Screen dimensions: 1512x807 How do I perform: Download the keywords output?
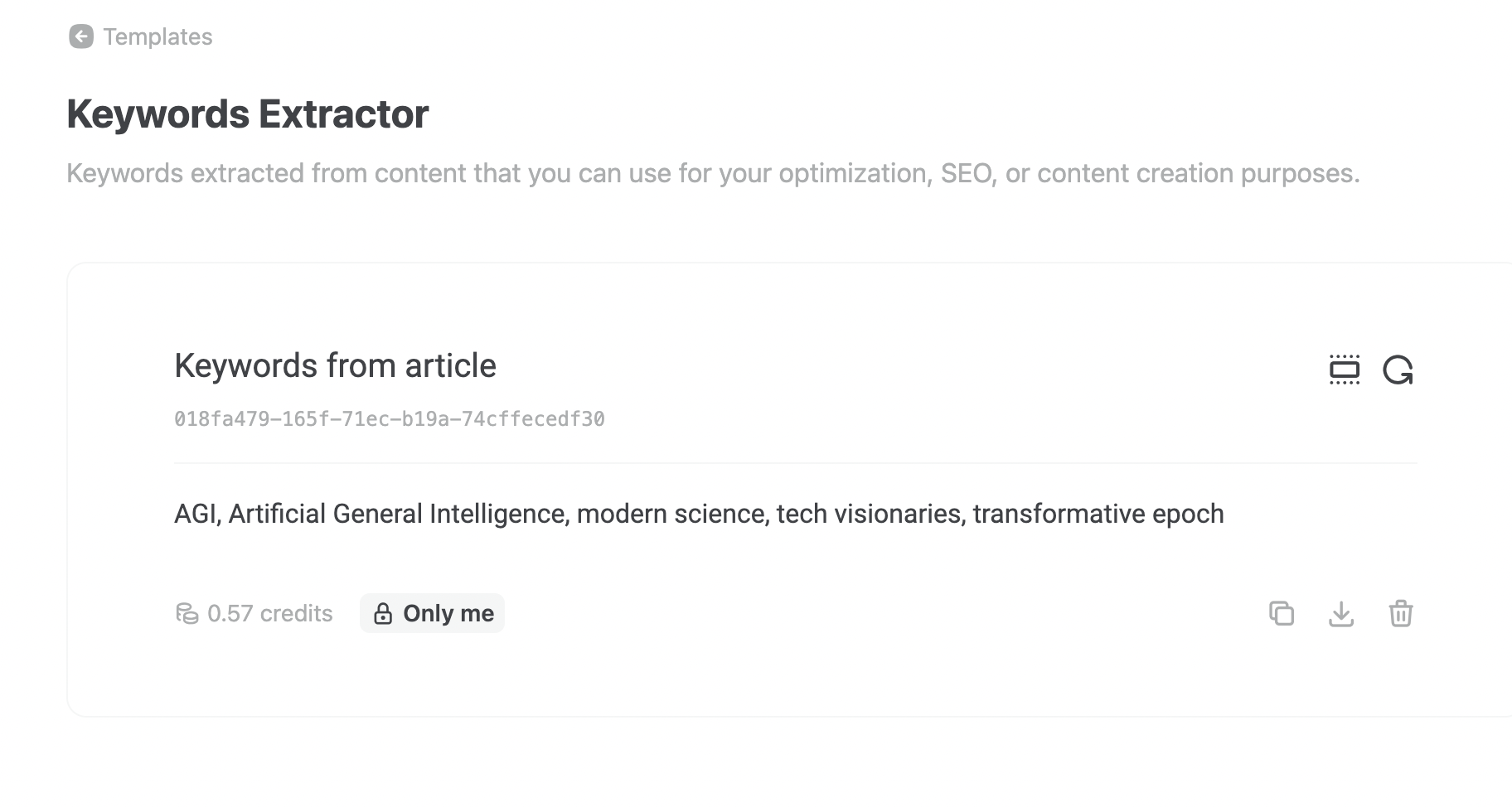pyautogui.click(x=1341, y=613)
